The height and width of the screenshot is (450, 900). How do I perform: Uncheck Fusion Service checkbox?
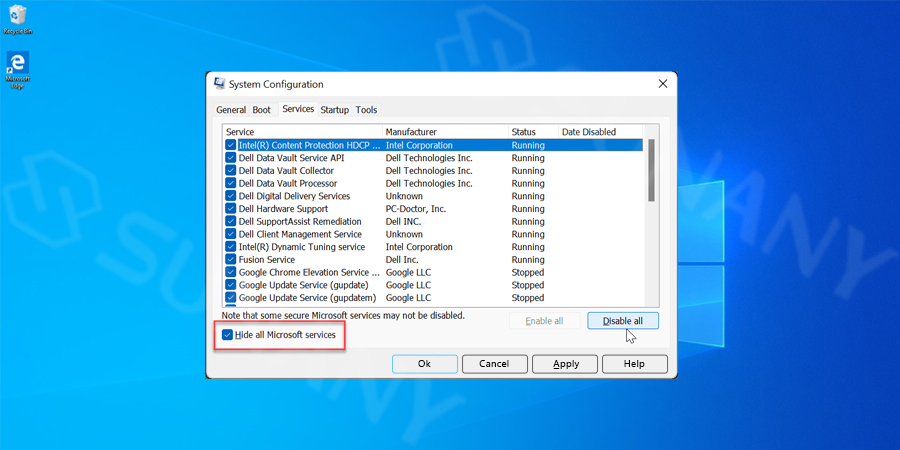231,259
